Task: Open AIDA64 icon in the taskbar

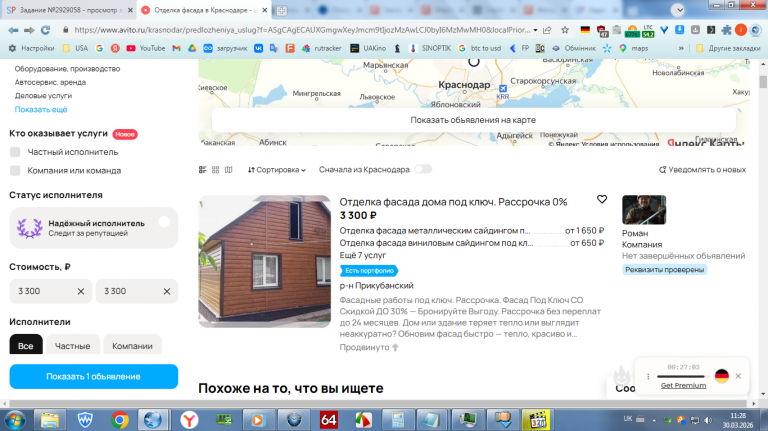Action: pyautogui.click(x=328, y=420)
